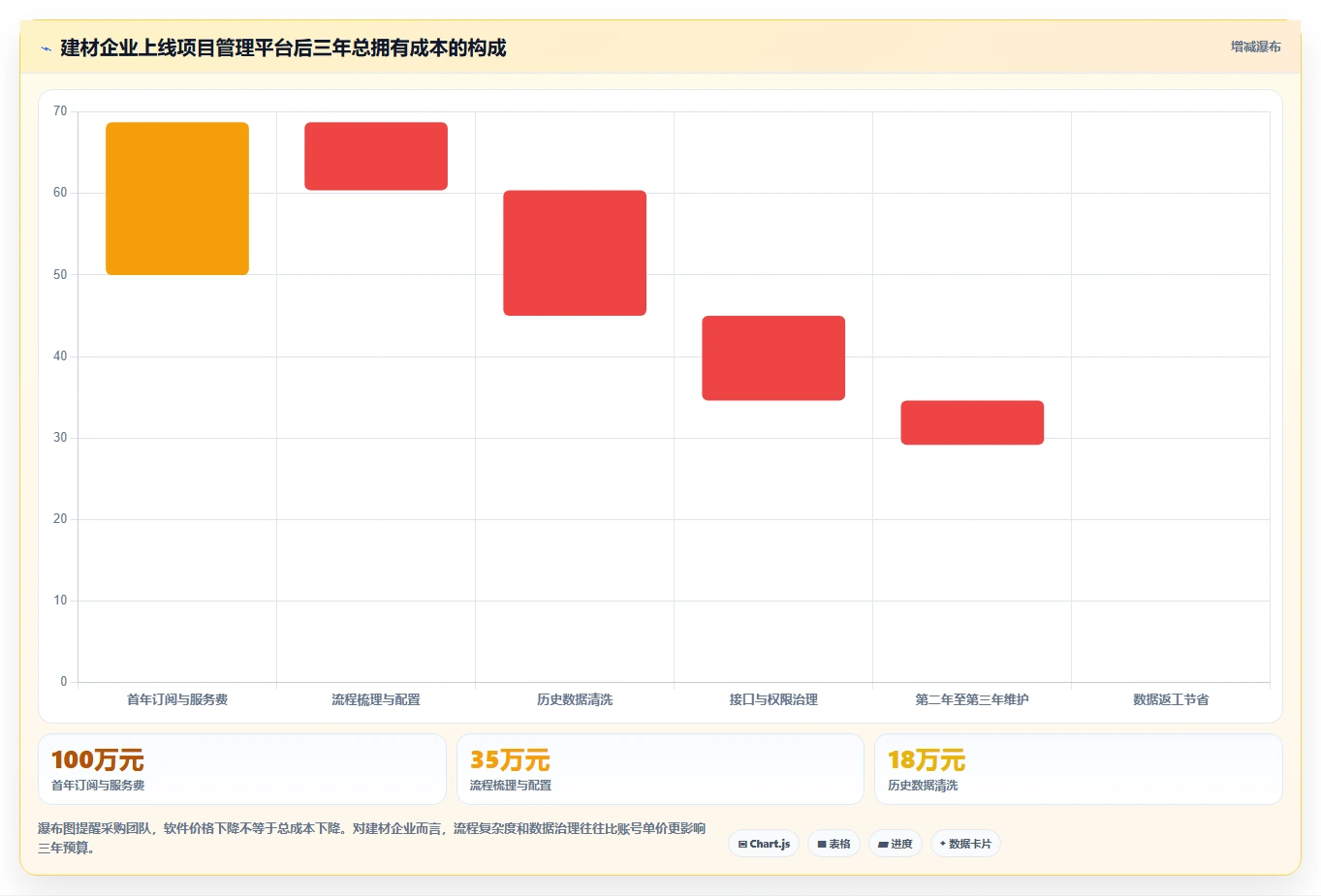The width and height of the screenshot is (1321, 896).
Task: Click the 首年订阅与服务费 x-axis label
Action: coord(177,699)
